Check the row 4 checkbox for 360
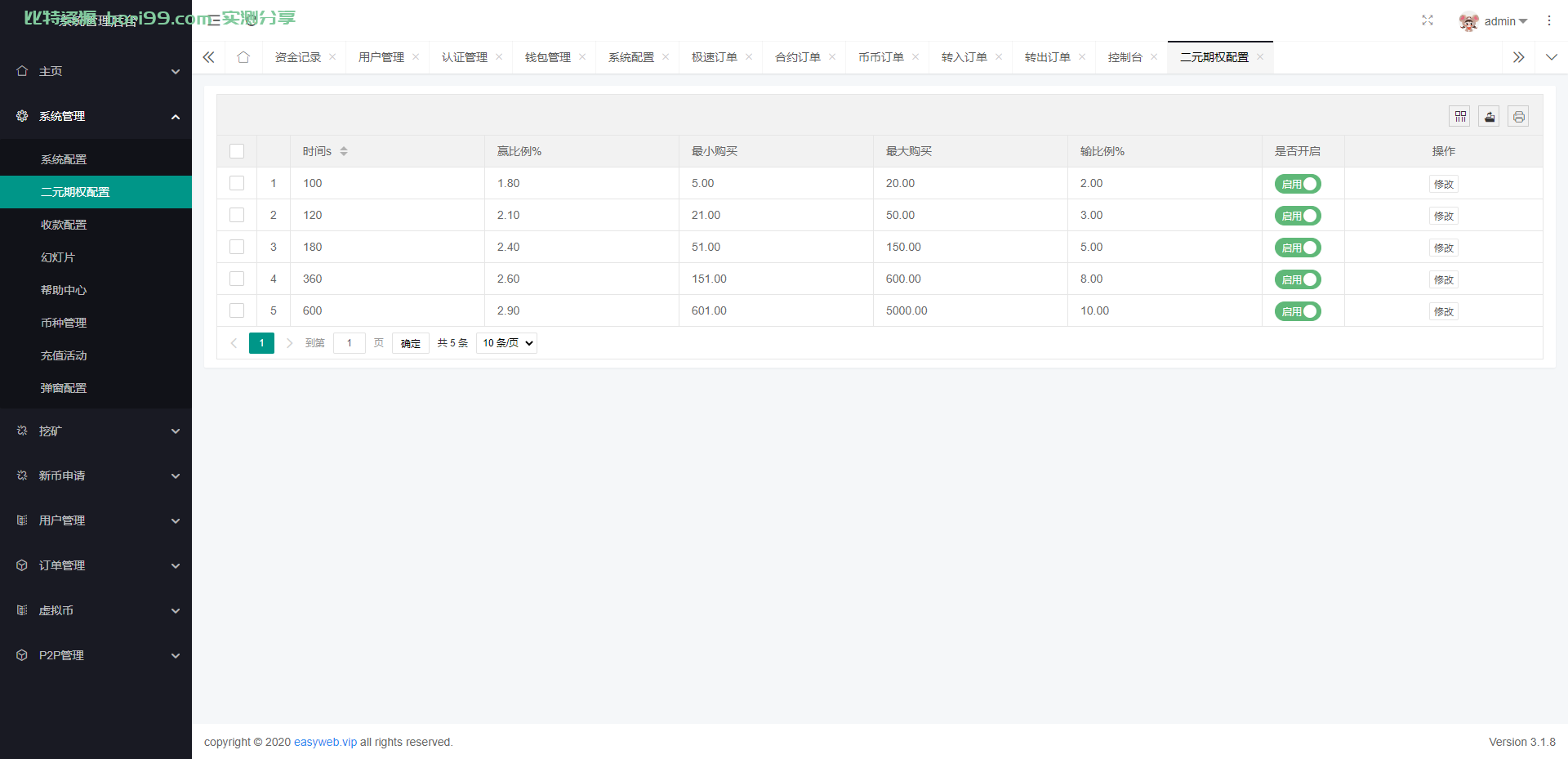This screenshot has width=1568, height=759. tap(237, 279)
